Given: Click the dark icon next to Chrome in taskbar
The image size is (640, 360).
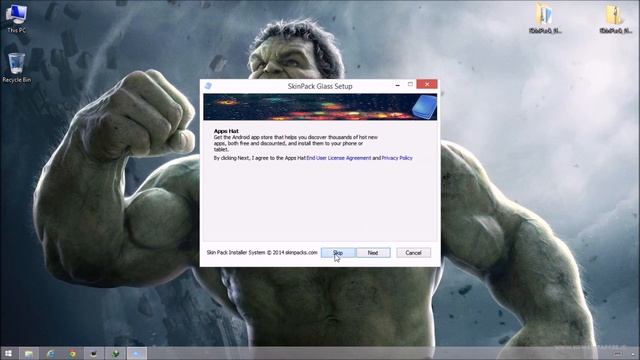Looking at the screenshot, I should click(x=94, y=353).
